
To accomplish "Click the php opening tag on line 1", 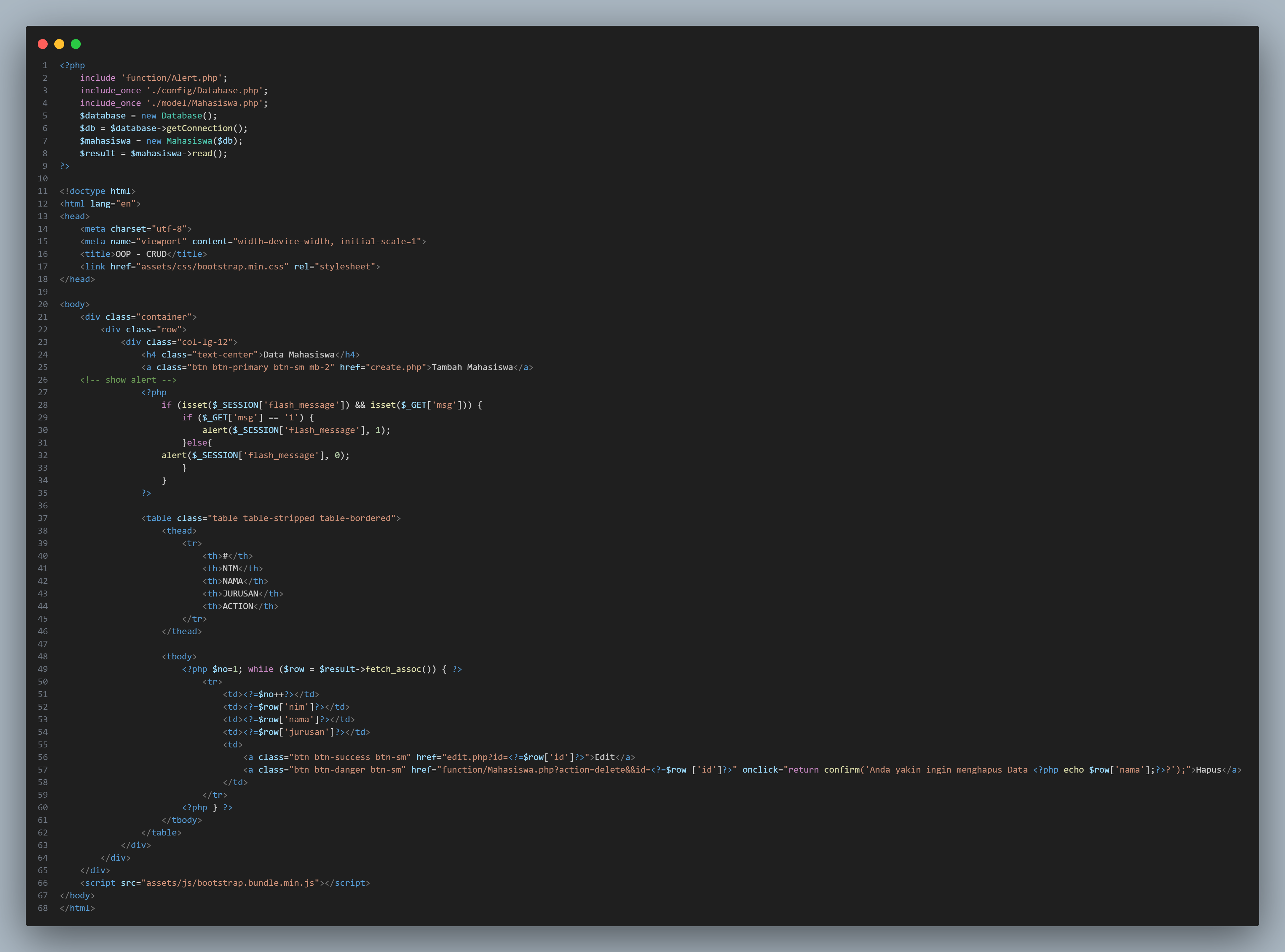I will (x=72, y=65).
